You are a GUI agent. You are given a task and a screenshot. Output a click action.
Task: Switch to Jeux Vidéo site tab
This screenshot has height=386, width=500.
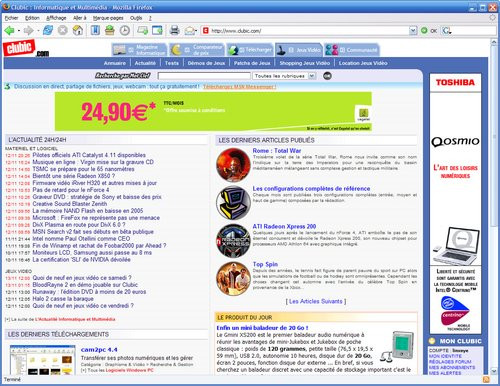[299, 50]
